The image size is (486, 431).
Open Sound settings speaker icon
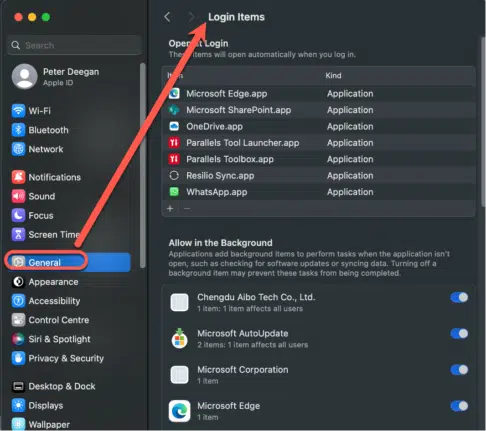(x=18, y=196)
